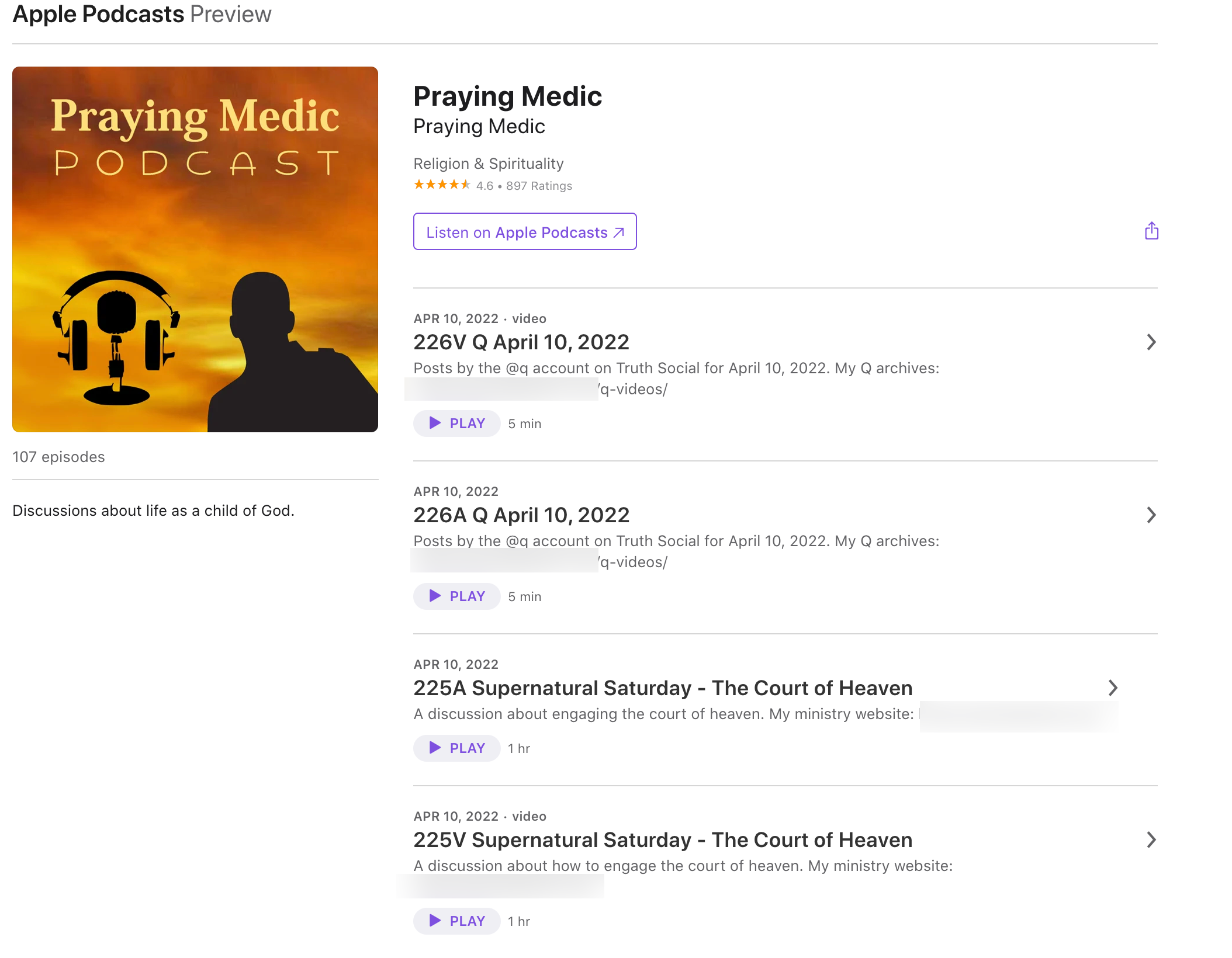Screen dimensions: 1232x958
Task: Click the 226V Q April 10, 2022 title
Action: pos(521,342)
